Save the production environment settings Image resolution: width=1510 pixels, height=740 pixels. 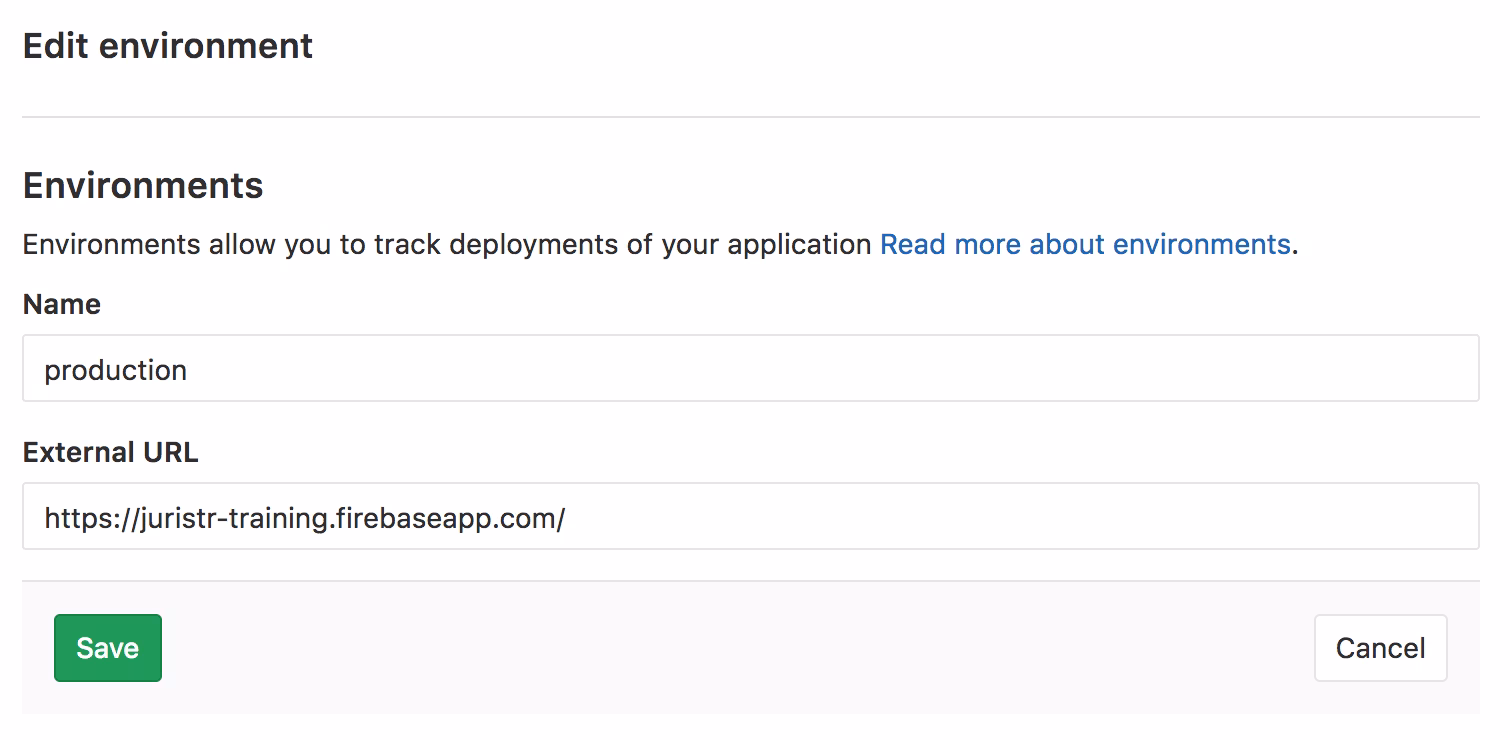pyautogui.click(x=107, y=648)
